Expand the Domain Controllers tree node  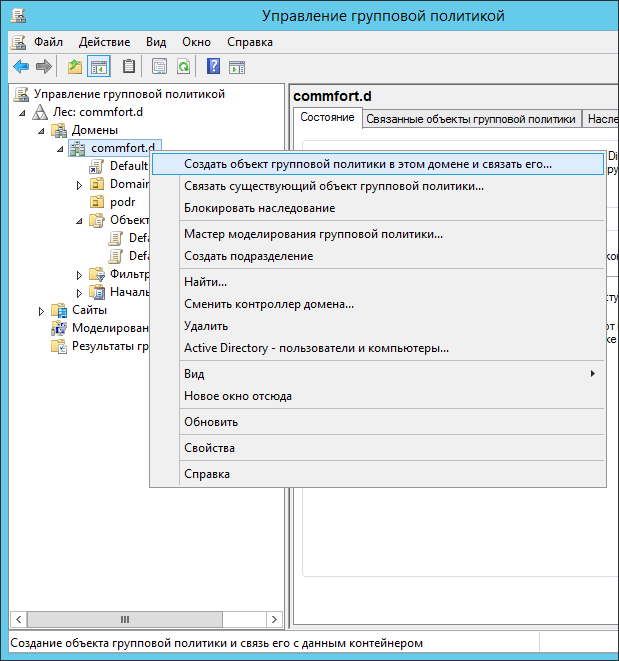(79, 185)
